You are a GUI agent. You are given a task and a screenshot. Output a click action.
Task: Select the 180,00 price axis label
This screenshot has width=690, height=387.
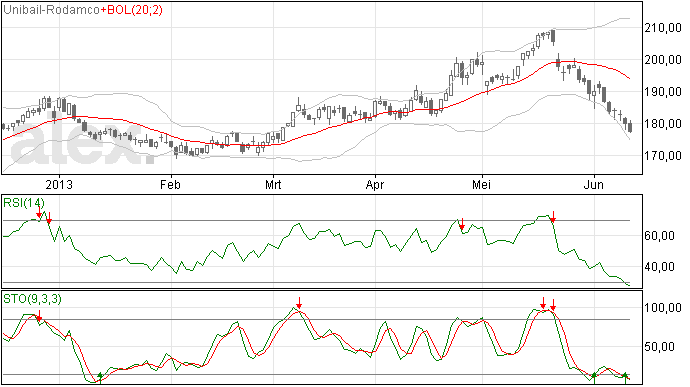[663, 124]
